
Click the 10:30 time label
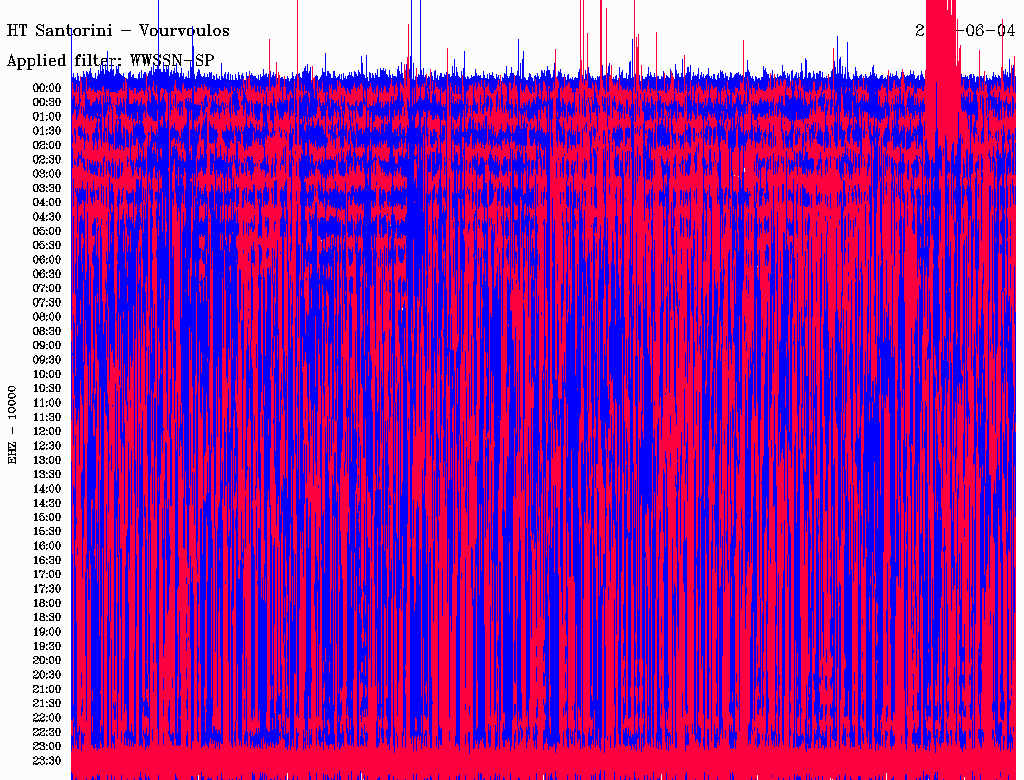coord(47,388)
